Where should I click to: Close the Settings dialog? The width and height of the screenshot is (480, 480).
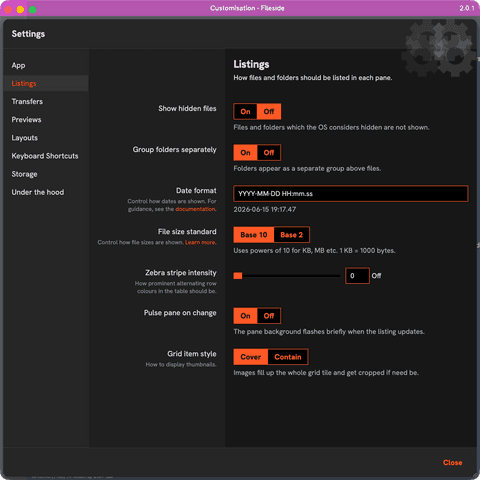coord(452,463)
